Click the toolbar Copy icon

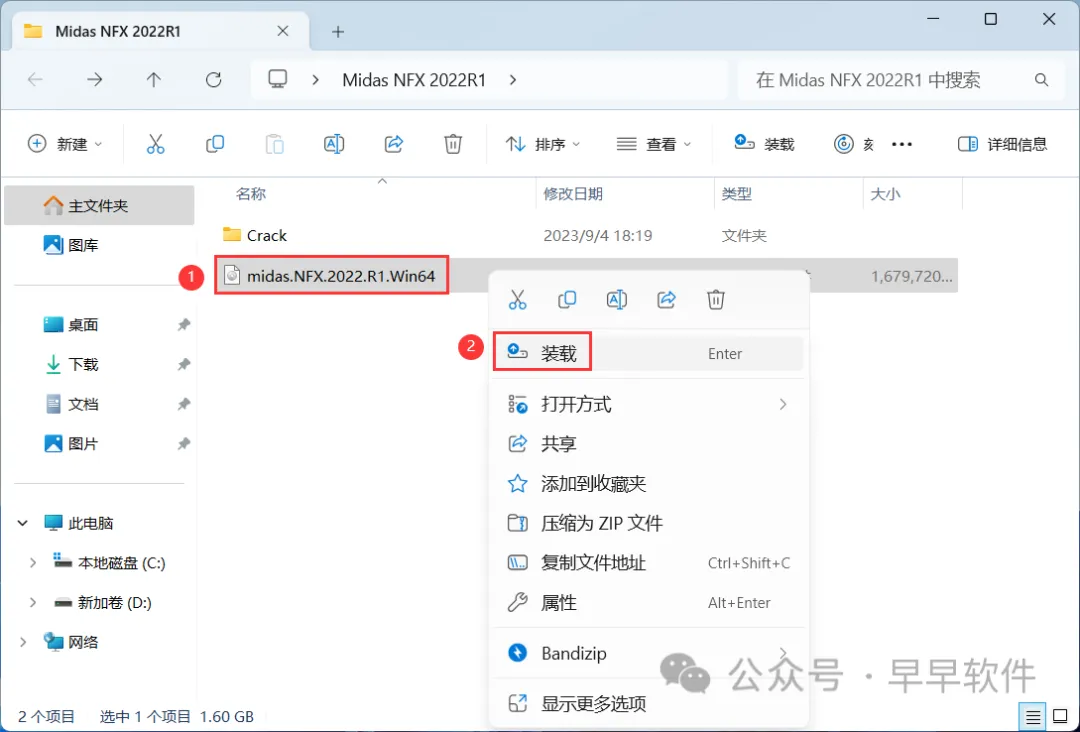tap(215, 144)
